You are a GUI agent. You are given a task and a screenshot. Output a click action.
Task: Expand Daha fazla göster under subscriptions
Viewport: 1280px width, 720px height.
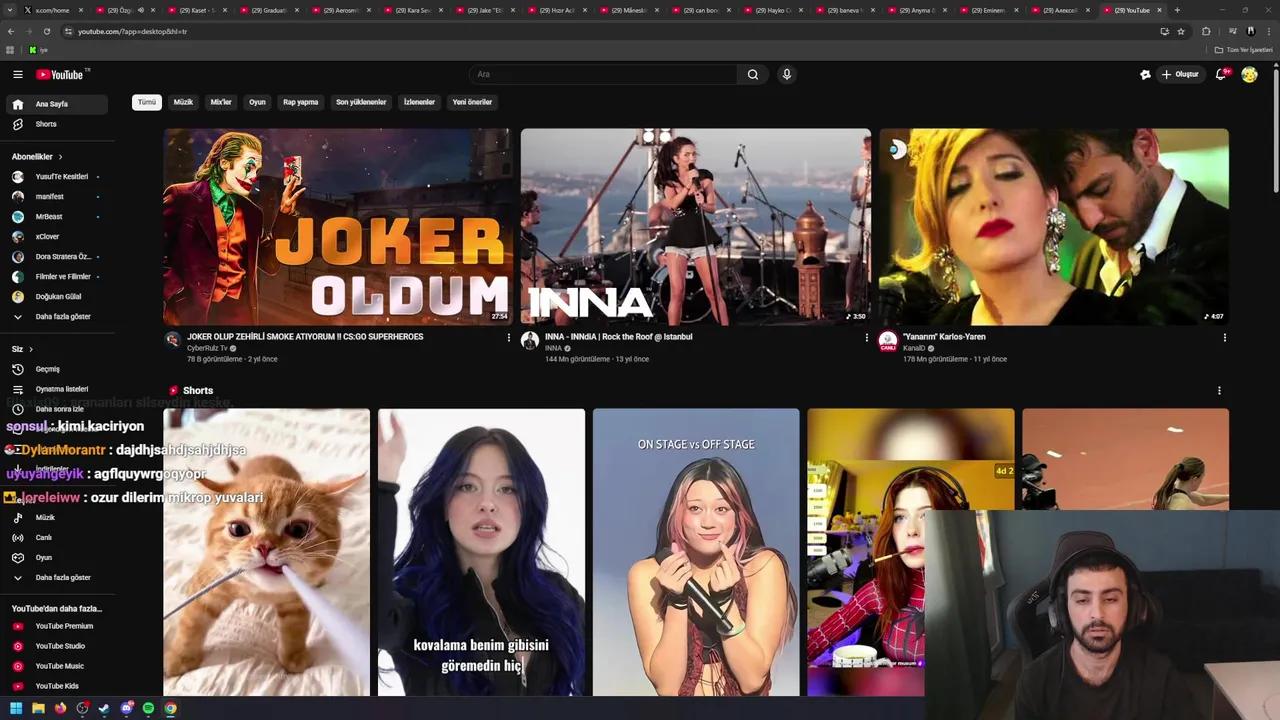tap(55, 317)
